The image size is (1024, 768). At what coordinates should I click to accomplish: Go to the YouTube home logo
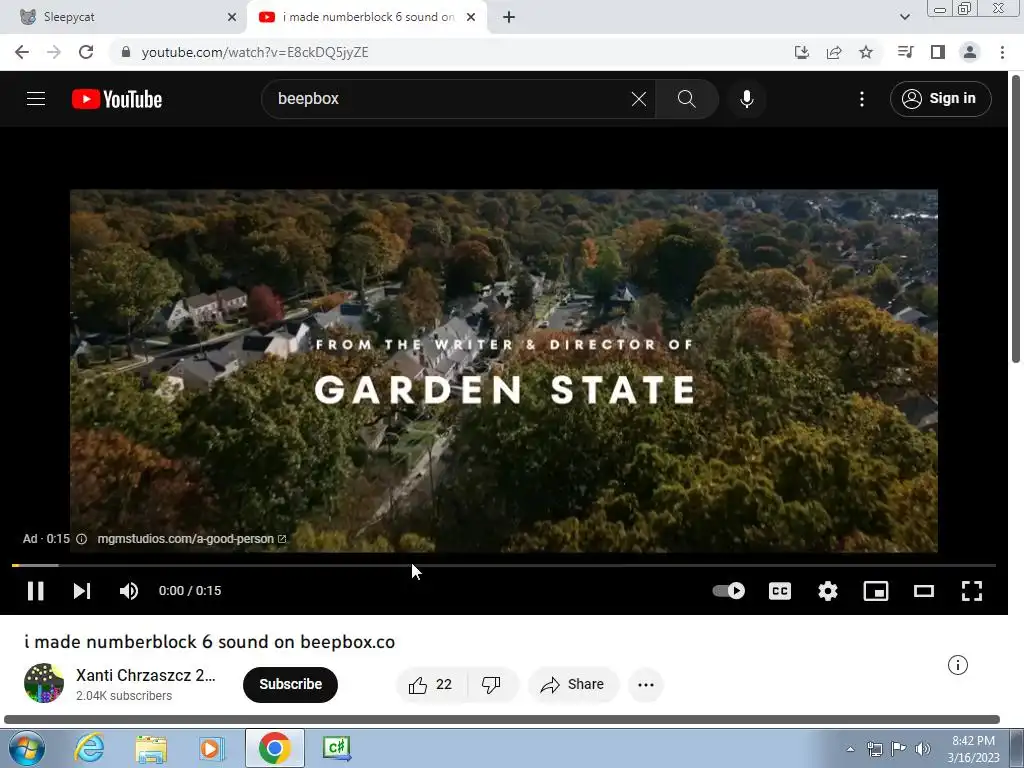[x=117, y=99]
